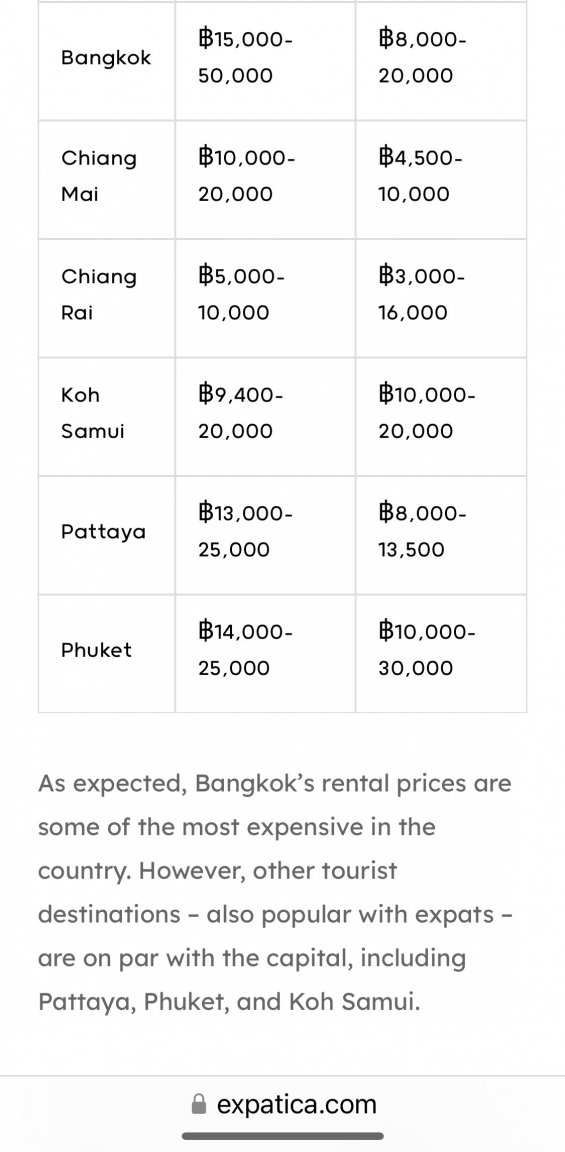Tap the Koh Samui city cell
This screenshot has height=1152, width=565.
pyautogui.click(x=107, y=417)
